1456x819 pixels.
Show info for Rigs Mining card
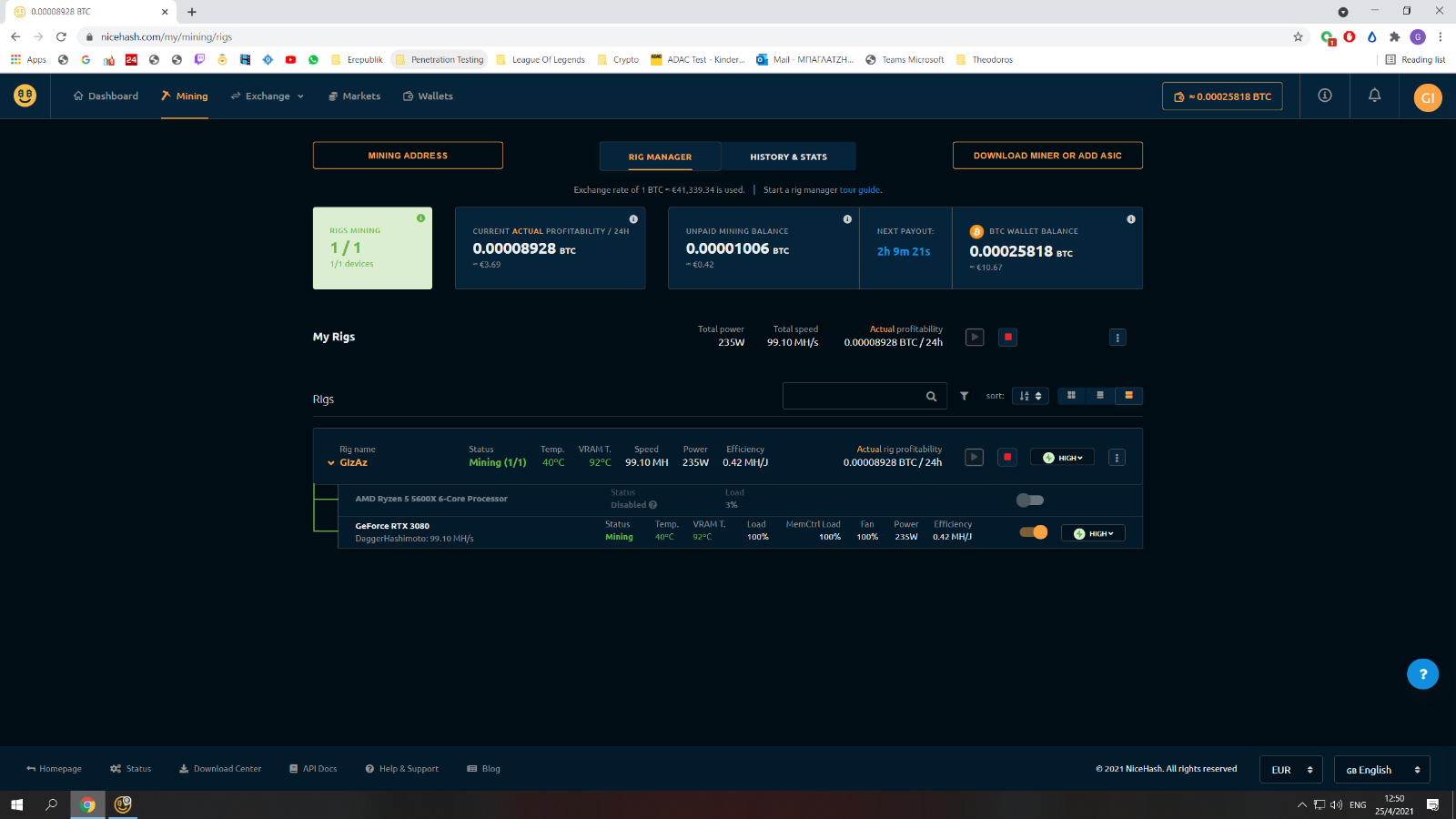[x=420, y=218]
